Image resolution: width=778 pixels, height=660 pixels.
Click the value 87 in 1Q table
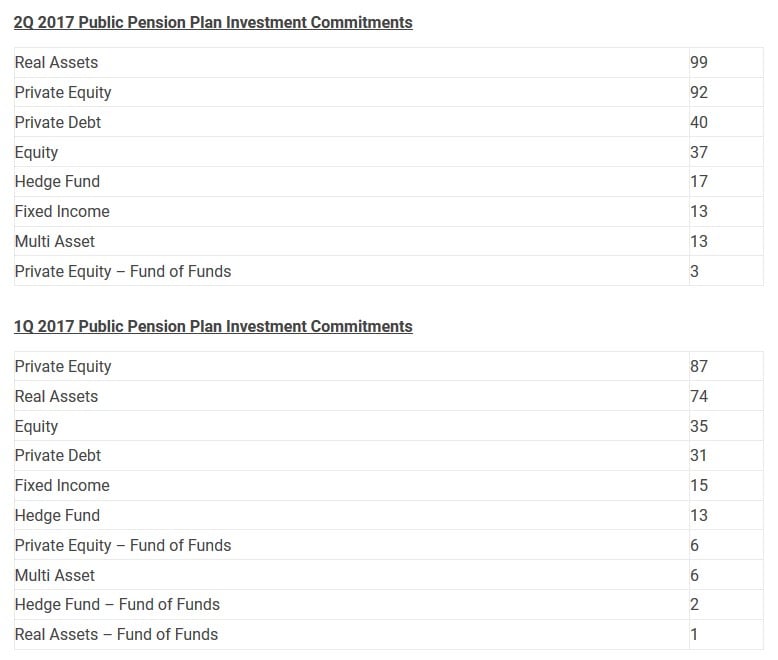coord(699,366)
